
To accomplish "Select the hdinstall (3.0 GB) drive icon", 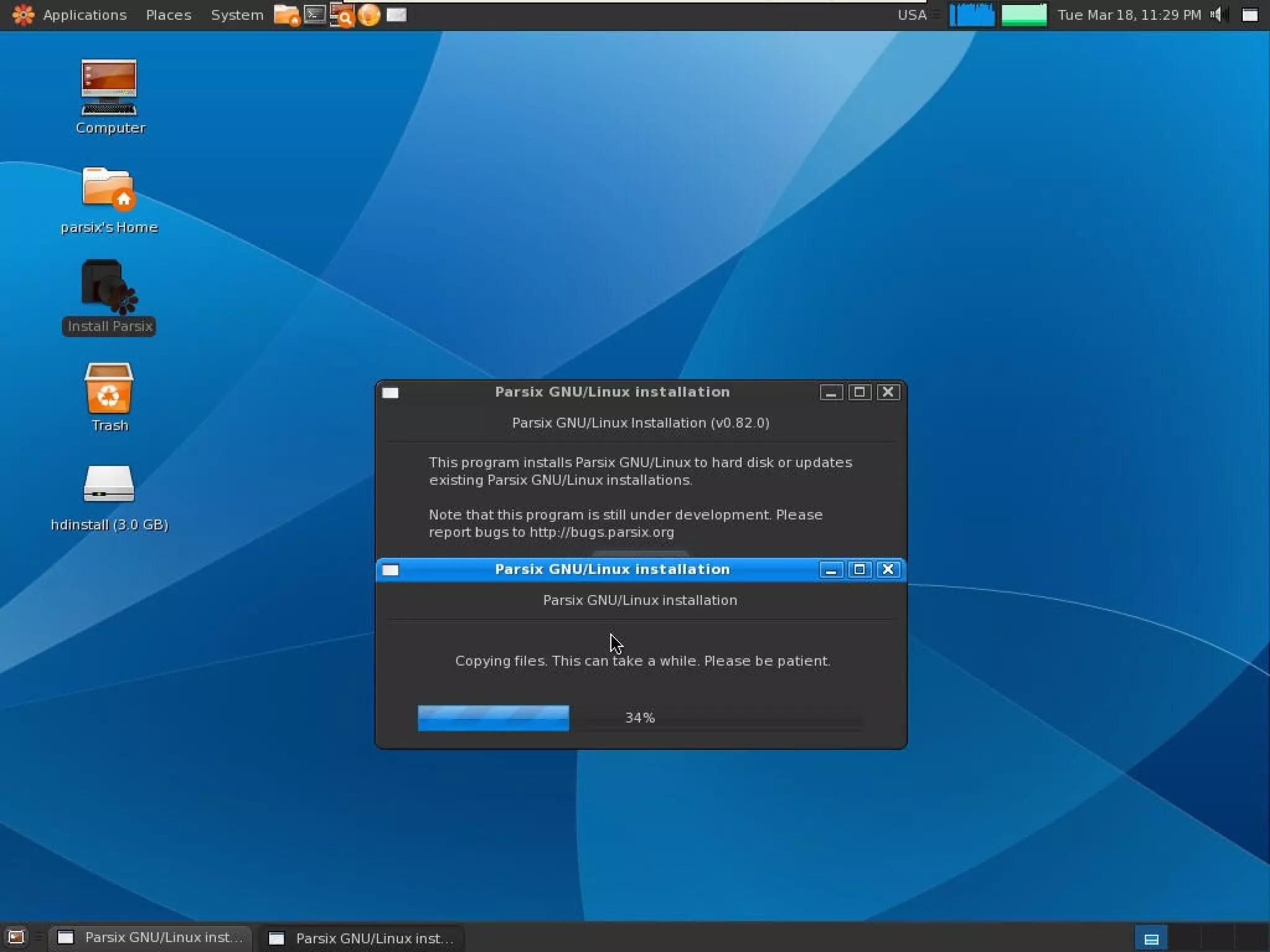I will 109,484.
